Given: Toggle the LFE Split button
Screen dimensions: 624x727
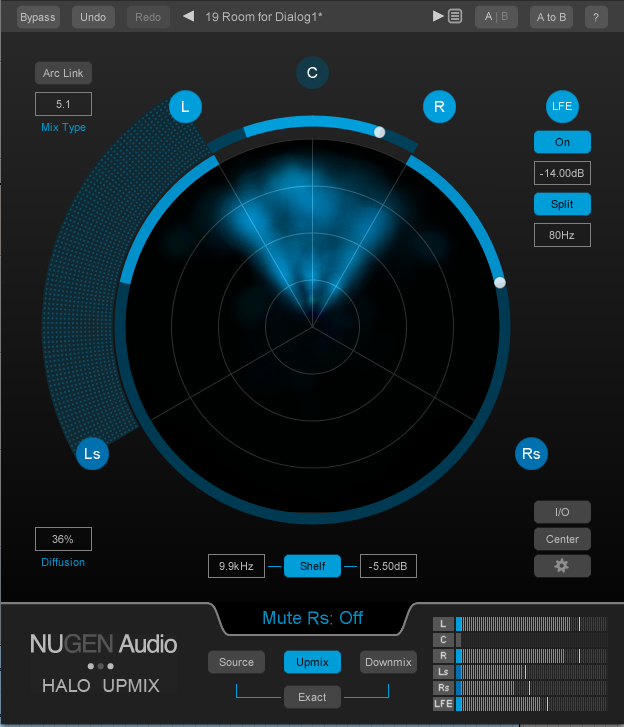Looking at the screenshot, I should [562, 204].
